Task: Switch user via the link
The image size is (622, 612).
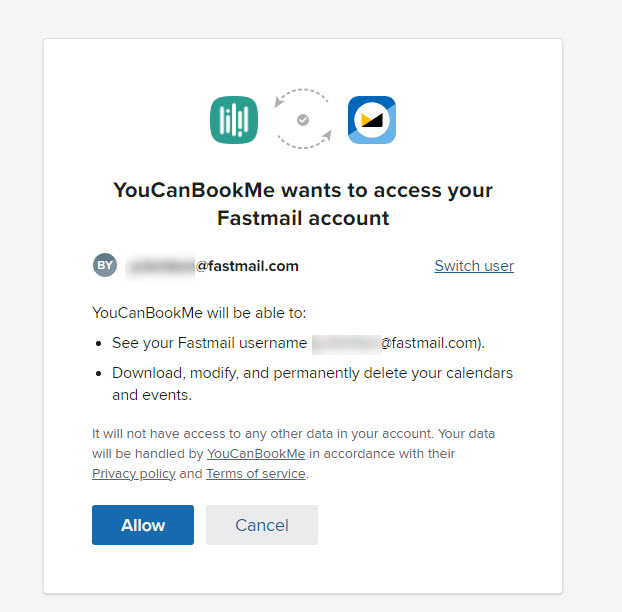Action: coord(474,266)
